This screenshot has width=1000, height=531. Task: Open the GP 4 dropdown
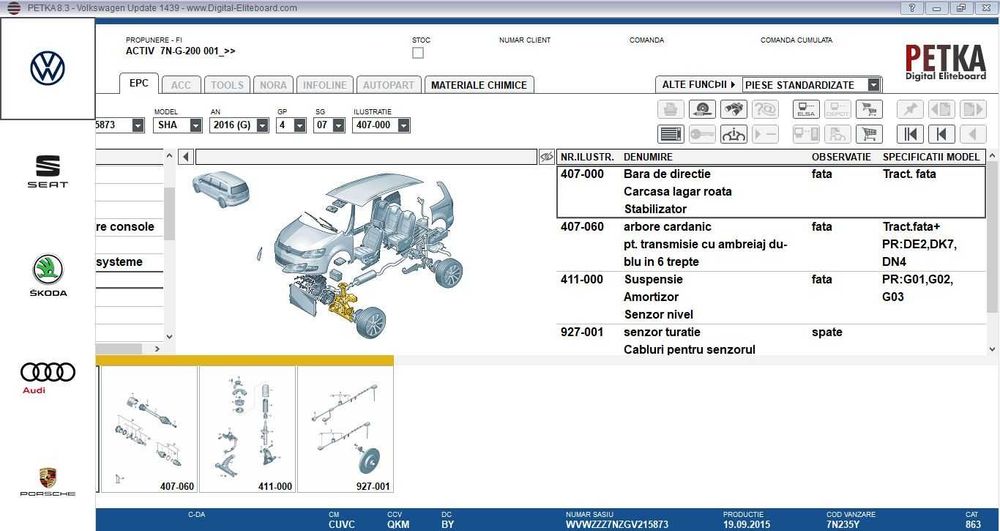[x=300, y=125]
